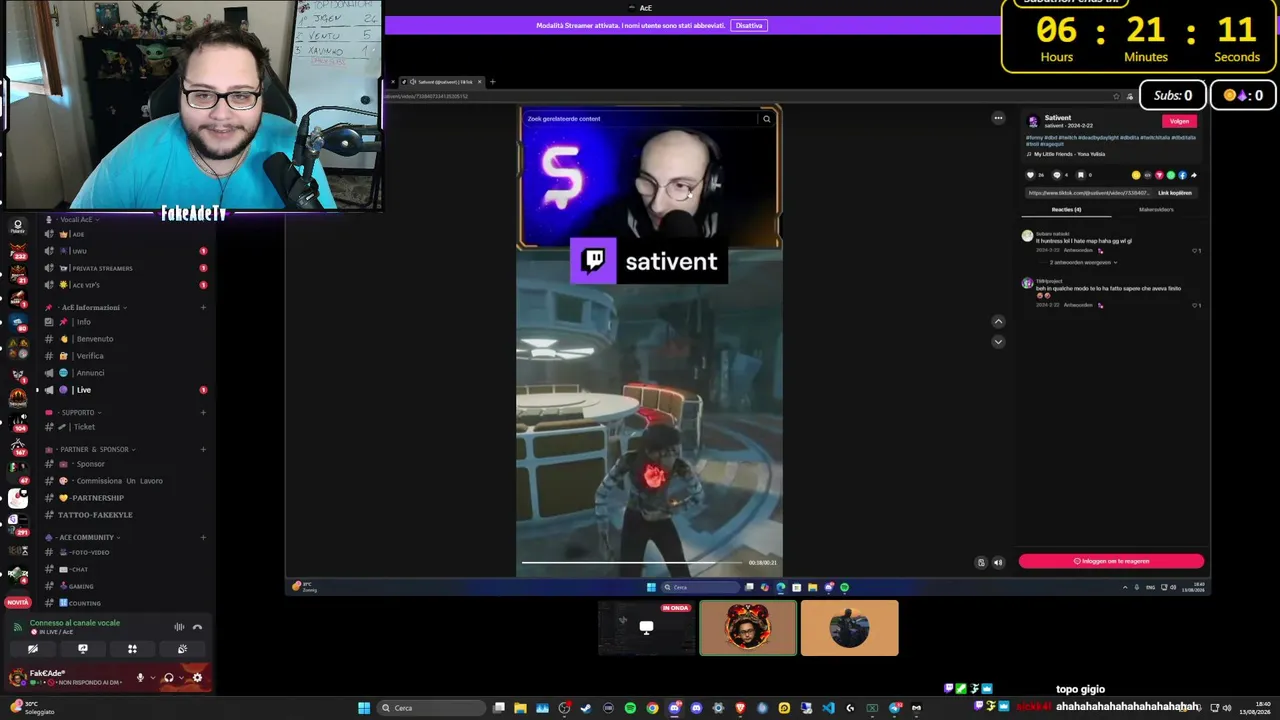
Task: Follow Sativent with the Volgen button
Action: (1180, 121)
